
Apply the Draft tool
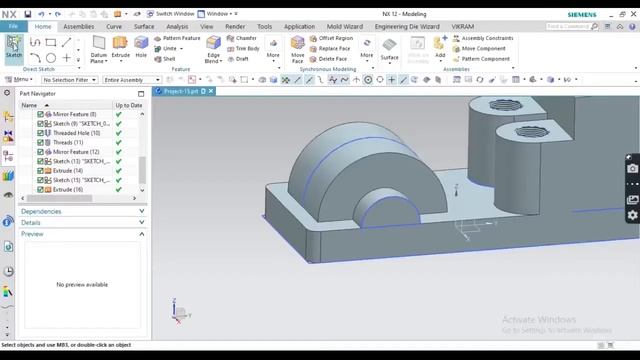click(x=238, y=59)
